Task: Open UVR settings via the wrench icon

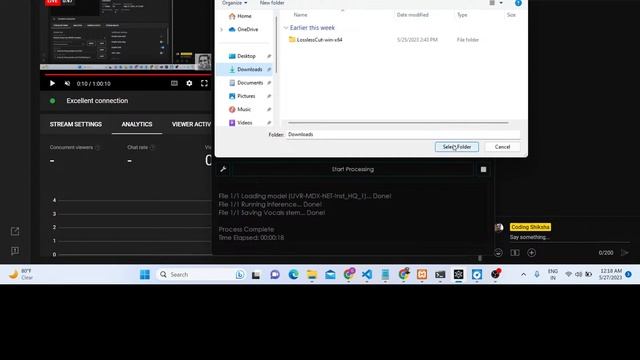Action: tap(223, 169)
